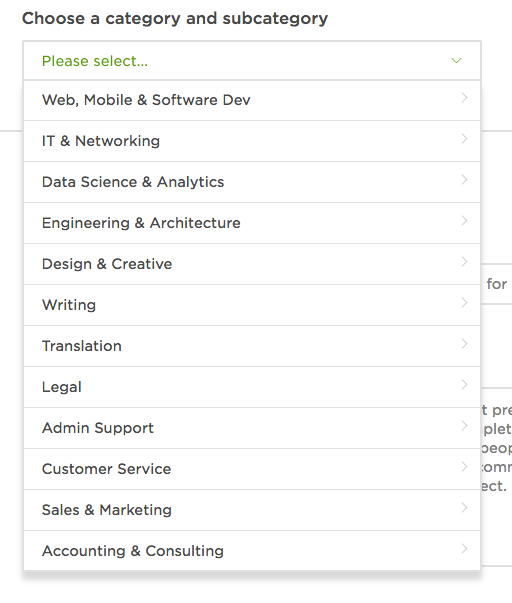Click the chevron next to Design & Creative
512x603 pixels.
[464, 262]
